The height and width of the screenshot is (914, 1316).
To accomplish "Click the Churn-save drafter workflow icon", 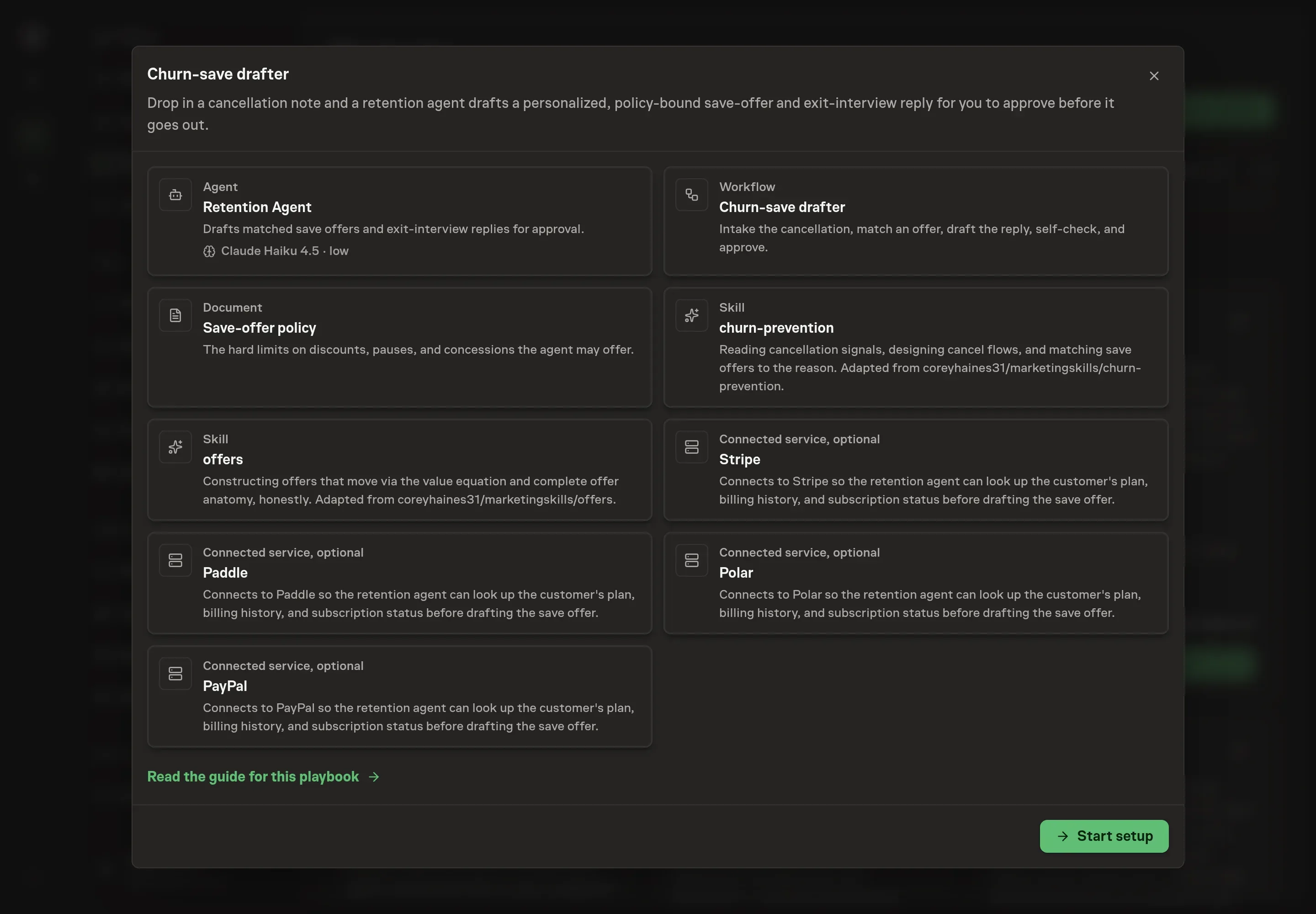I will (x=691, y=195).
